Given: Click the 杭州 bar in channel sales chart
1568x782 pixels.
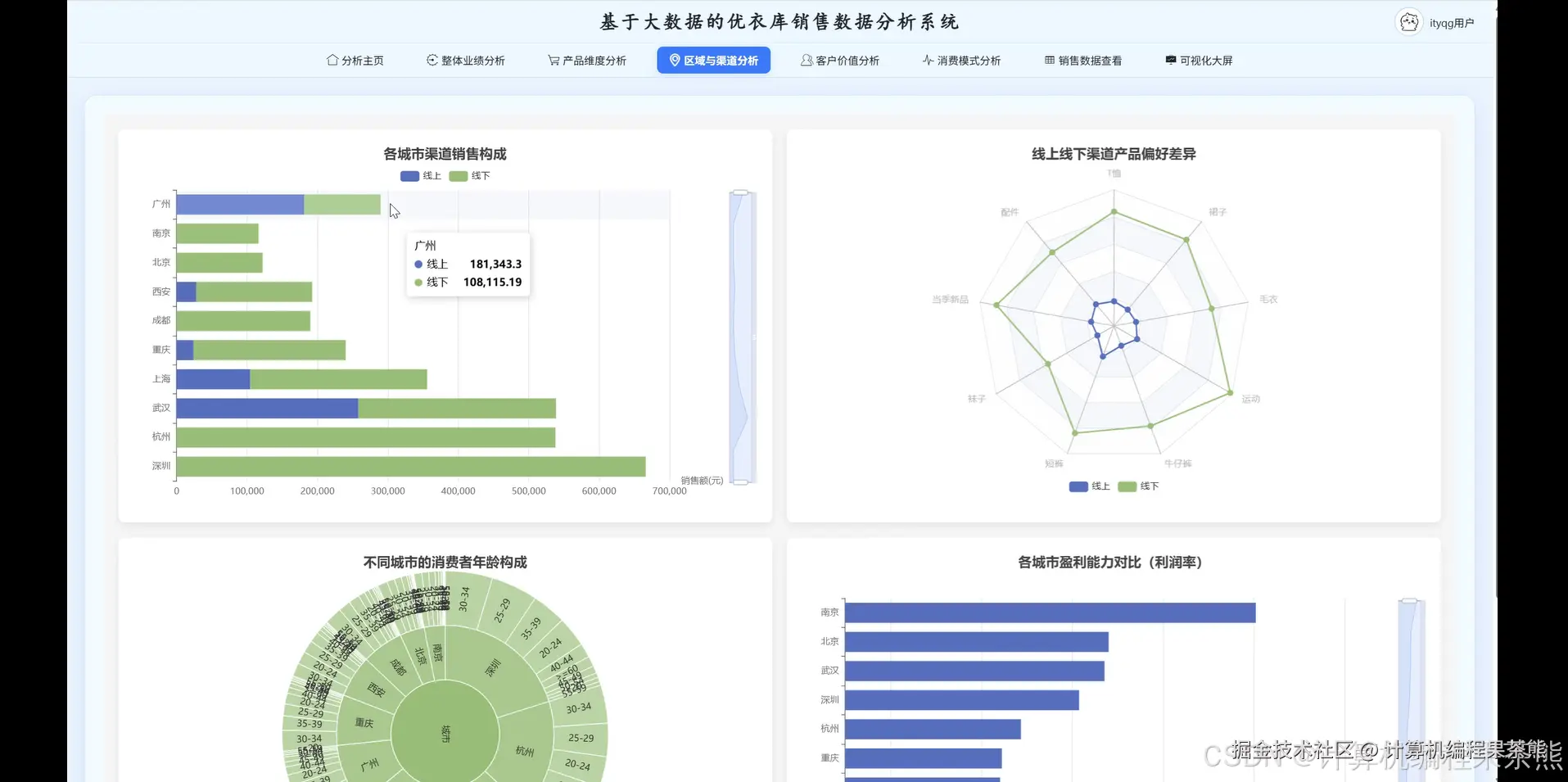Looking at the screenshot, I should point(366,437).
